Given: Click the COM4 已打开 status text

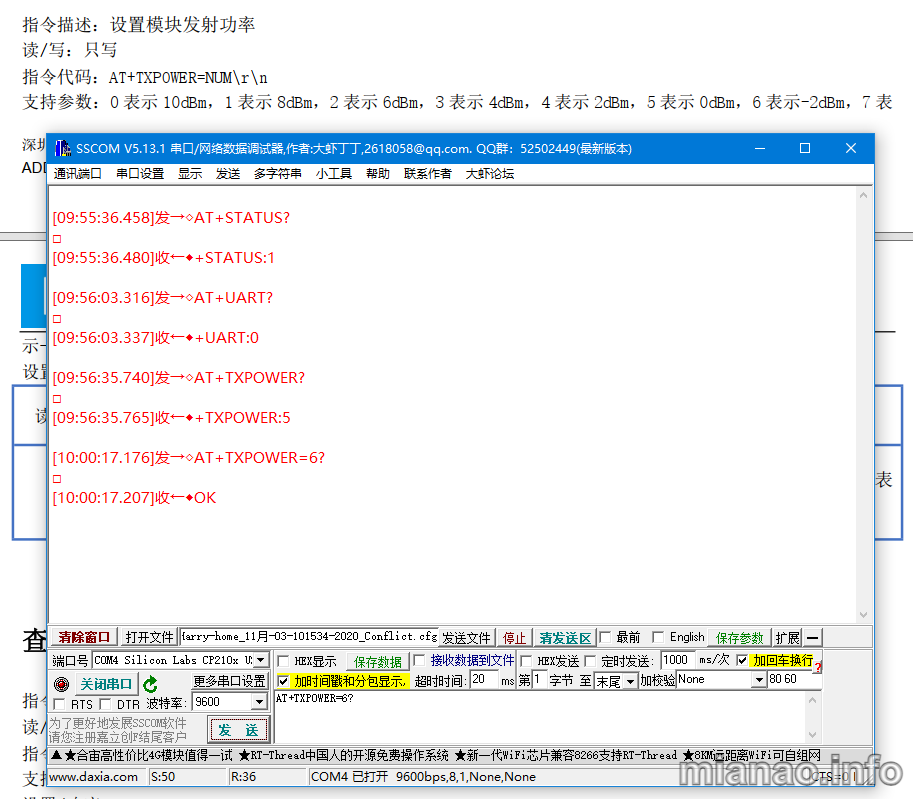Looking at the screenshot, I should 349,777.
